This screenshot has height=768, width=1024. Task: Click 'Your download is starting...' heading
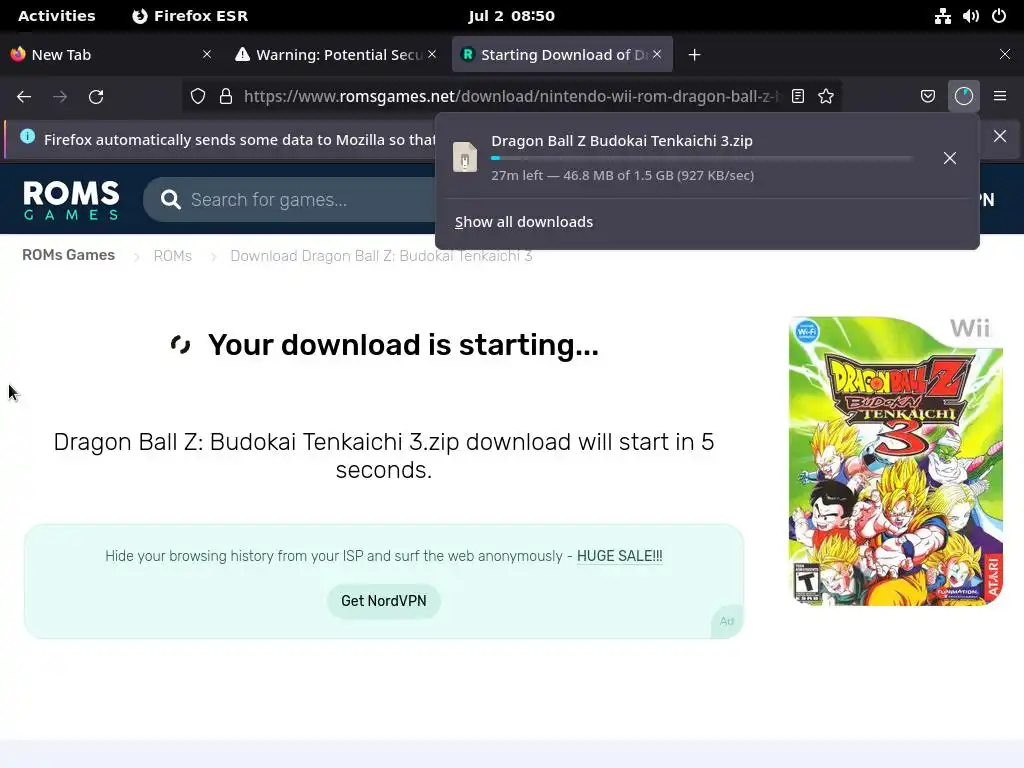[403, 345]
